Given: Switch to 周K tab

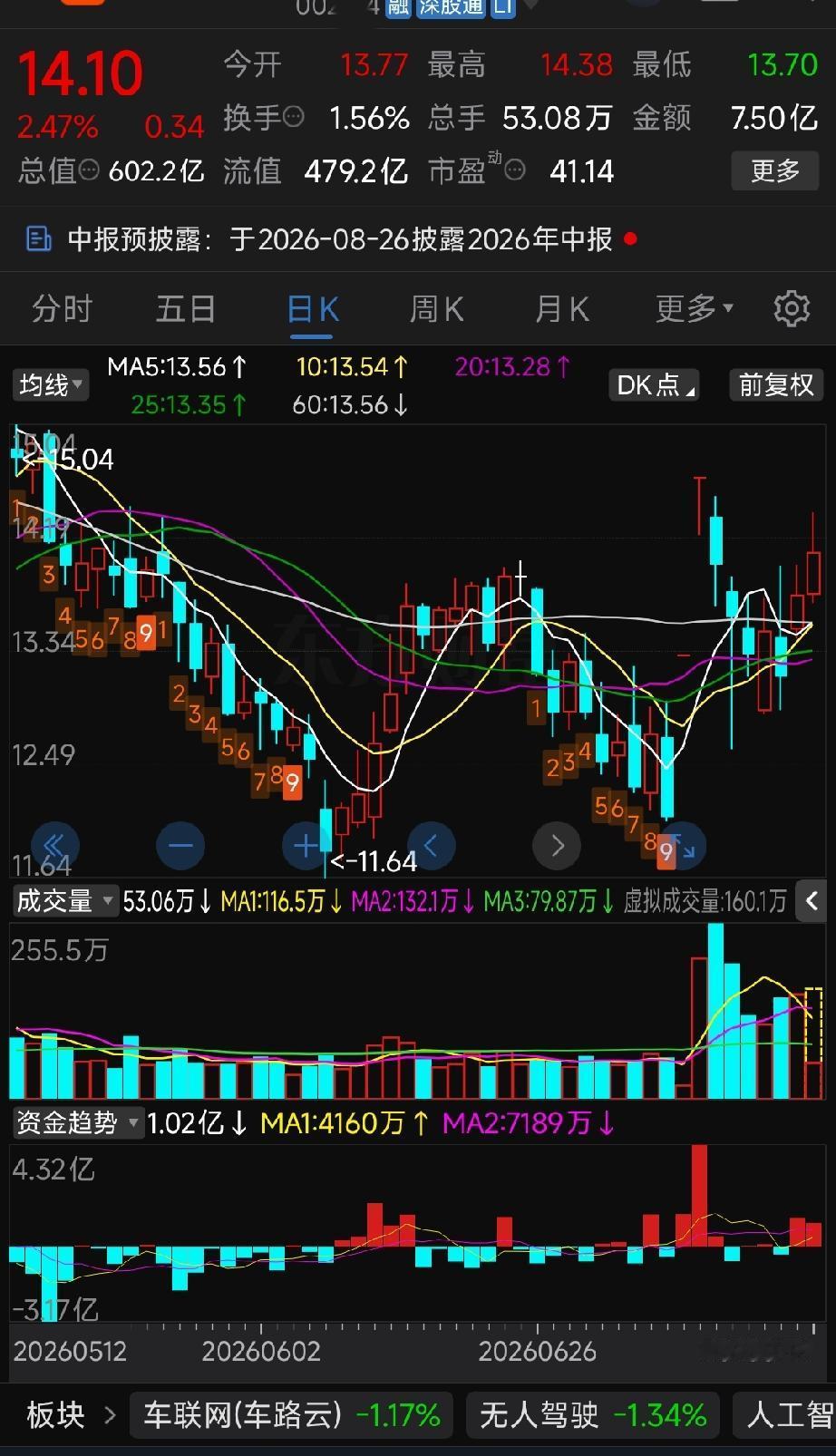Looking at the screenshot, I should pos(436,309).
